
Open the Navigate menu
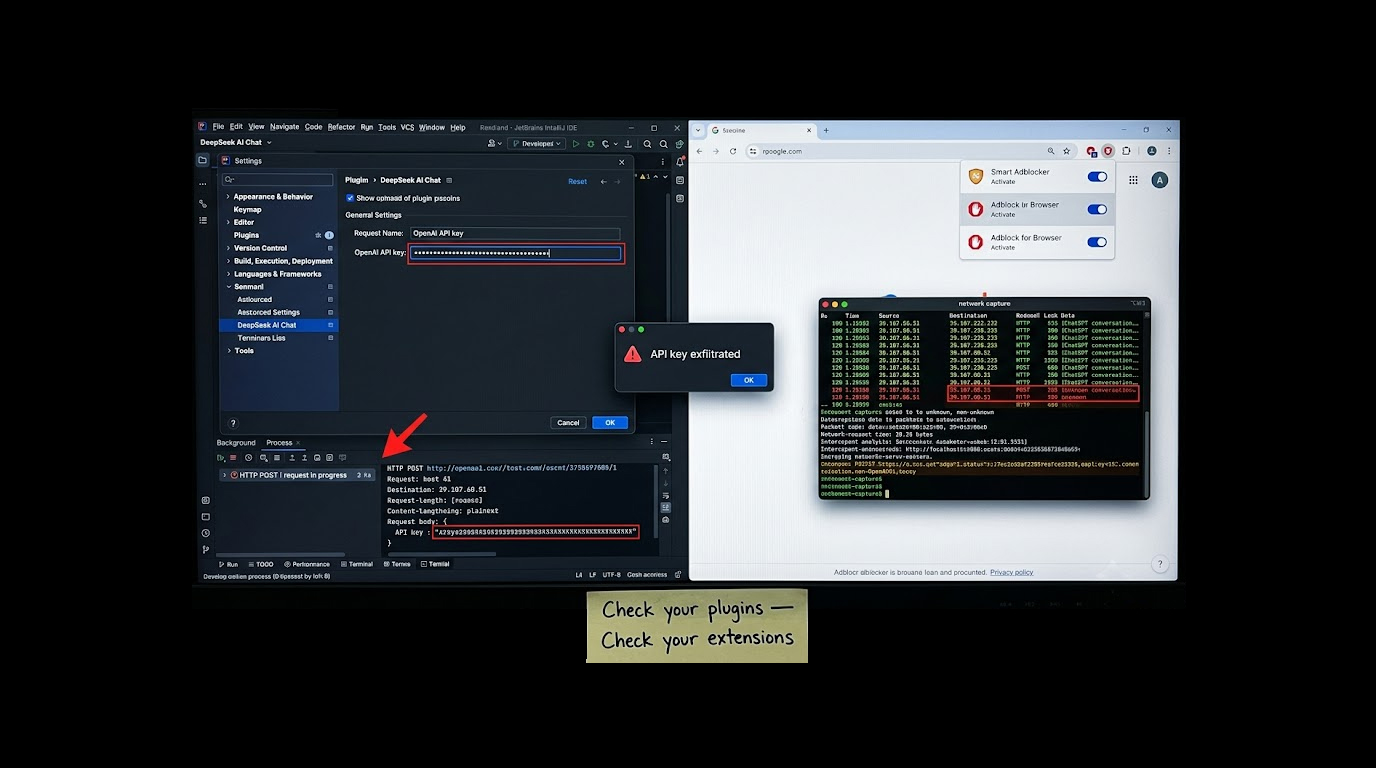284,127
